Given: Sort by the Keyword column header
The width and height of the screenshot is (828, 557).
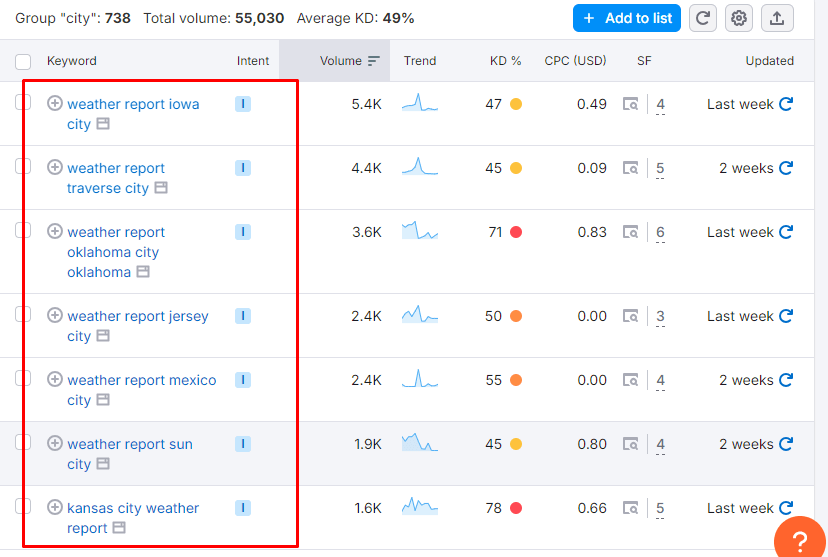Looking at the screenshot, I should 72,61.
